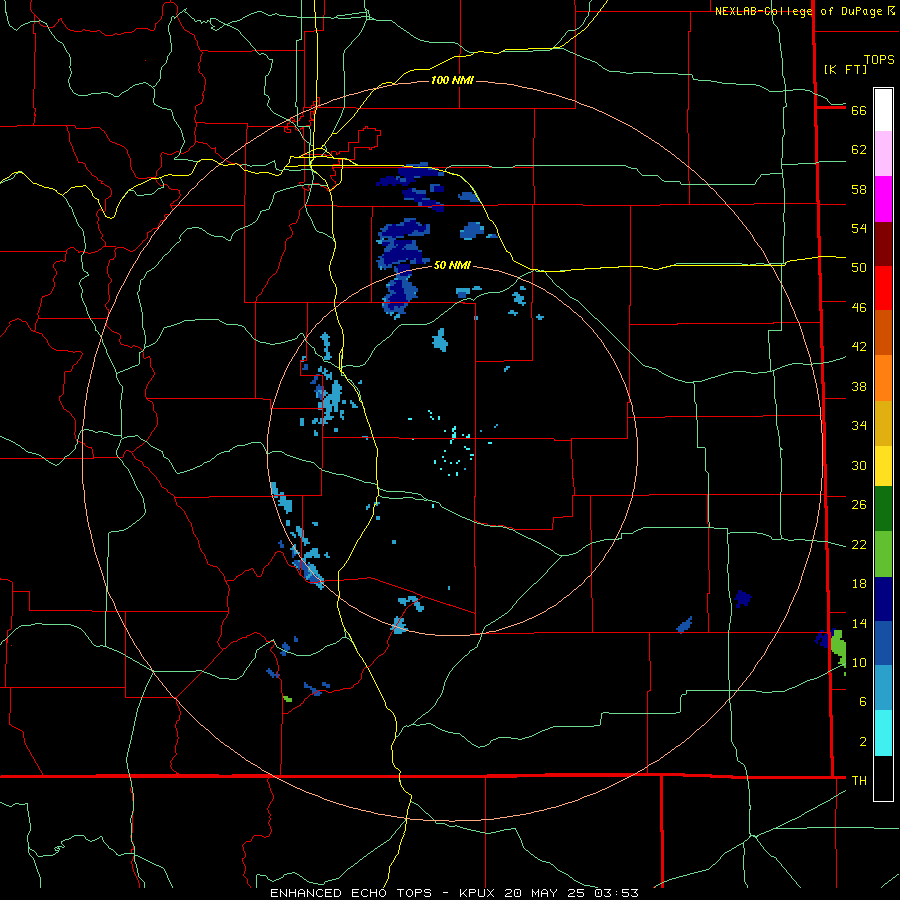Image resolution: width=900 pixels, height=900 pixels.
Task: Click the 'TH' legend label
Action: (x=859, y=780)
